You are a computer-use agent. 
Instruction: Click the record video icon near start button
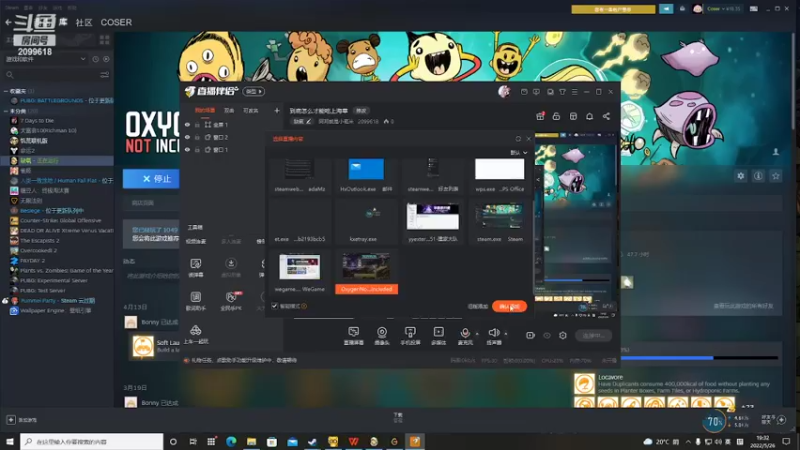pos(530,335)
